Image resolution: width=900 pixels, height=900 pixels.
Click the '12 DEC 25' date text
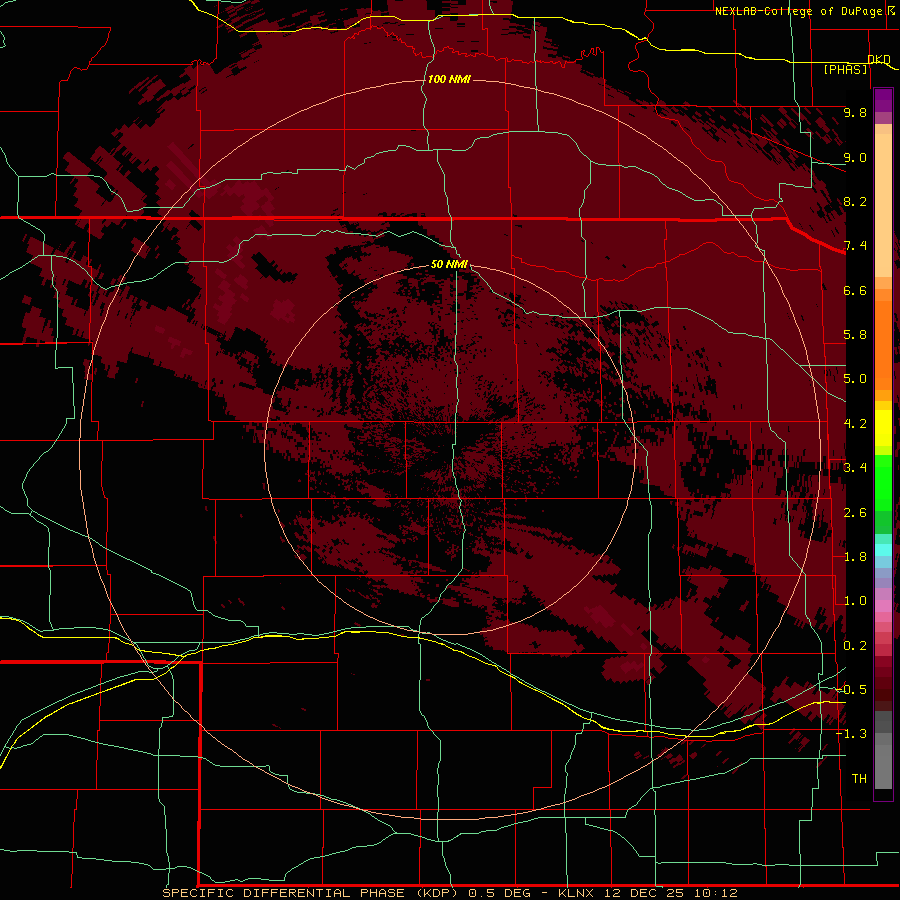645,893
